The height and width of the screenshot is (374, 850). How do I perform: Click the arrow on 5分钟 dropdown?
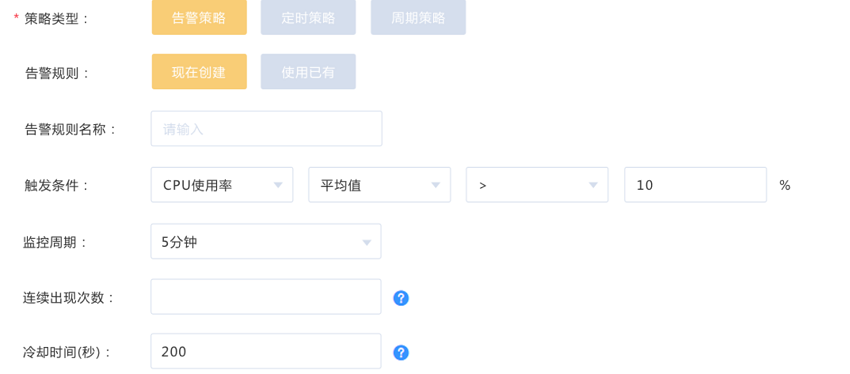coord(366,242)
